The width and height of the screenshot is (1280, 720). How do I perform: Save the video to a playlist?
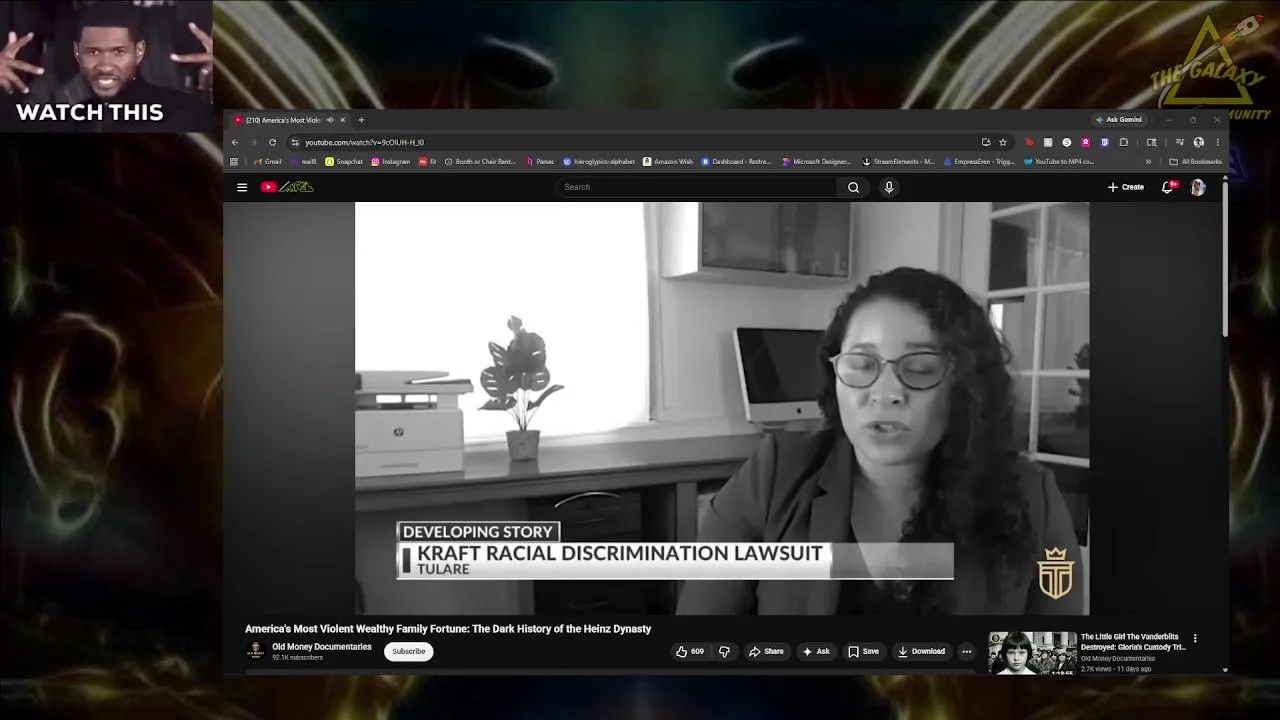[864, 651]
